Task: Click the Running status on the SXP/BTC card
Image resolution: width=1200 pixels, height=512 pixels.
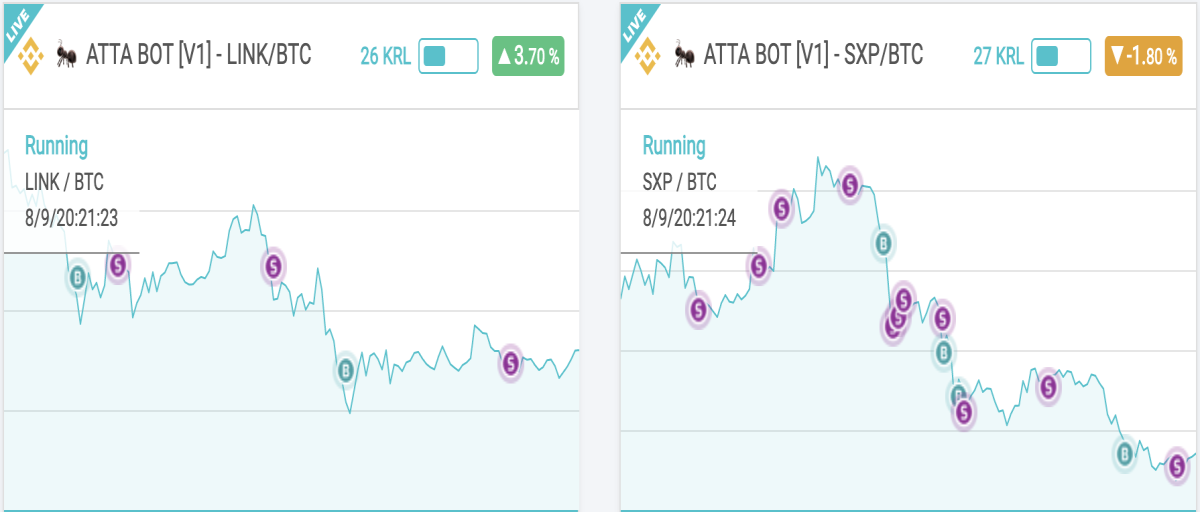Action: click(x=674, y=146)
